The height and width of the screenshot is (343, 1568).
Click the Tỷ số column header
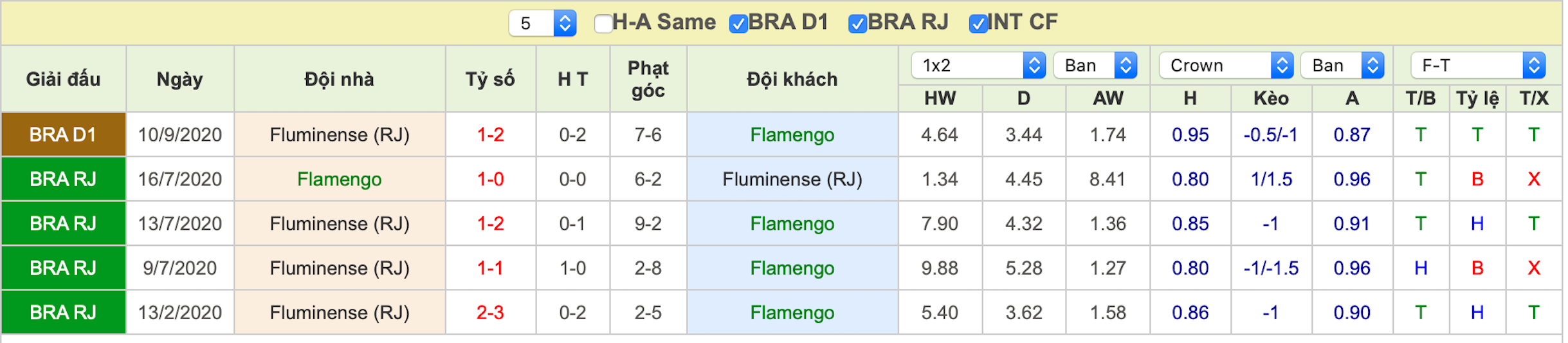point(490,79)
